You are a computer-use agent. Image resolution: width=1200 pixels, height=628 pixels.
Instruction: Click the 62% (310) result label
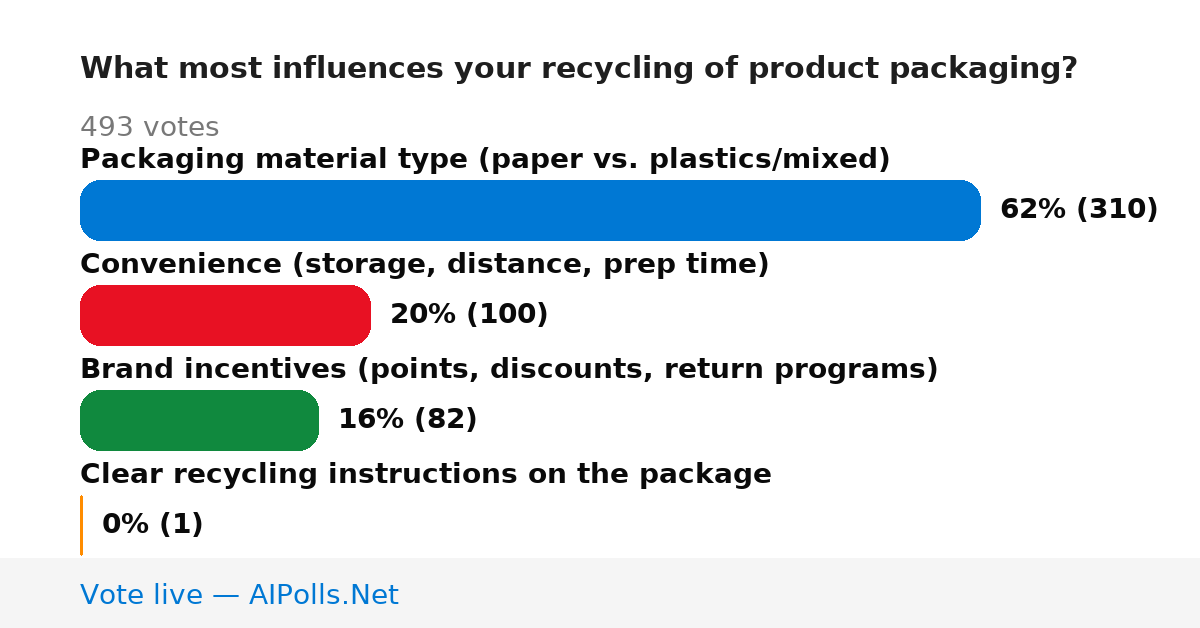[1079, 209]
